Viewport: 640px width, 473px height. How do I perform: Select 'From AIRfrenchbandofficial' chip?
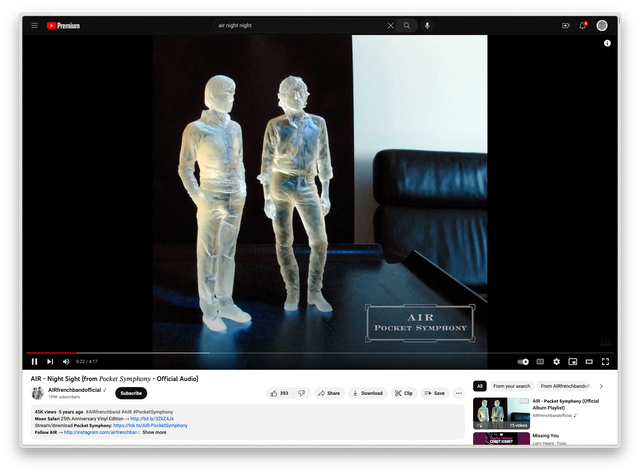click(565, 386)
